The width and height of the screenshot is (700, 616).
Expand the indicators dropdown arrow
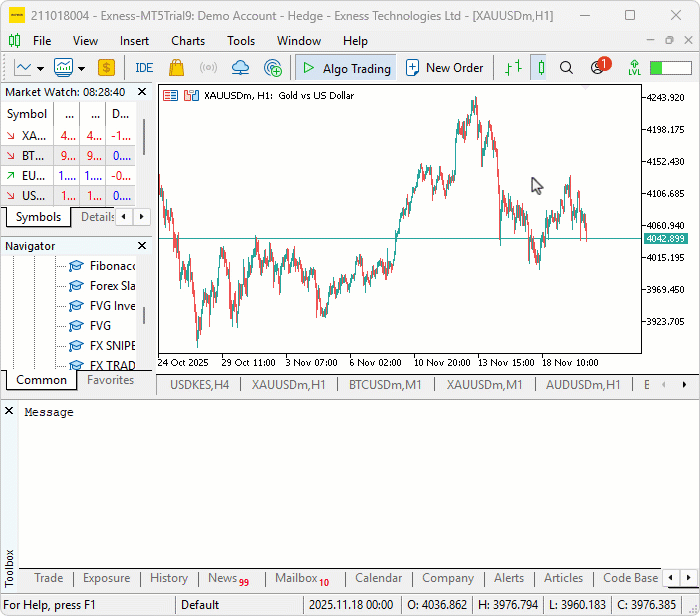pos(81,69)
